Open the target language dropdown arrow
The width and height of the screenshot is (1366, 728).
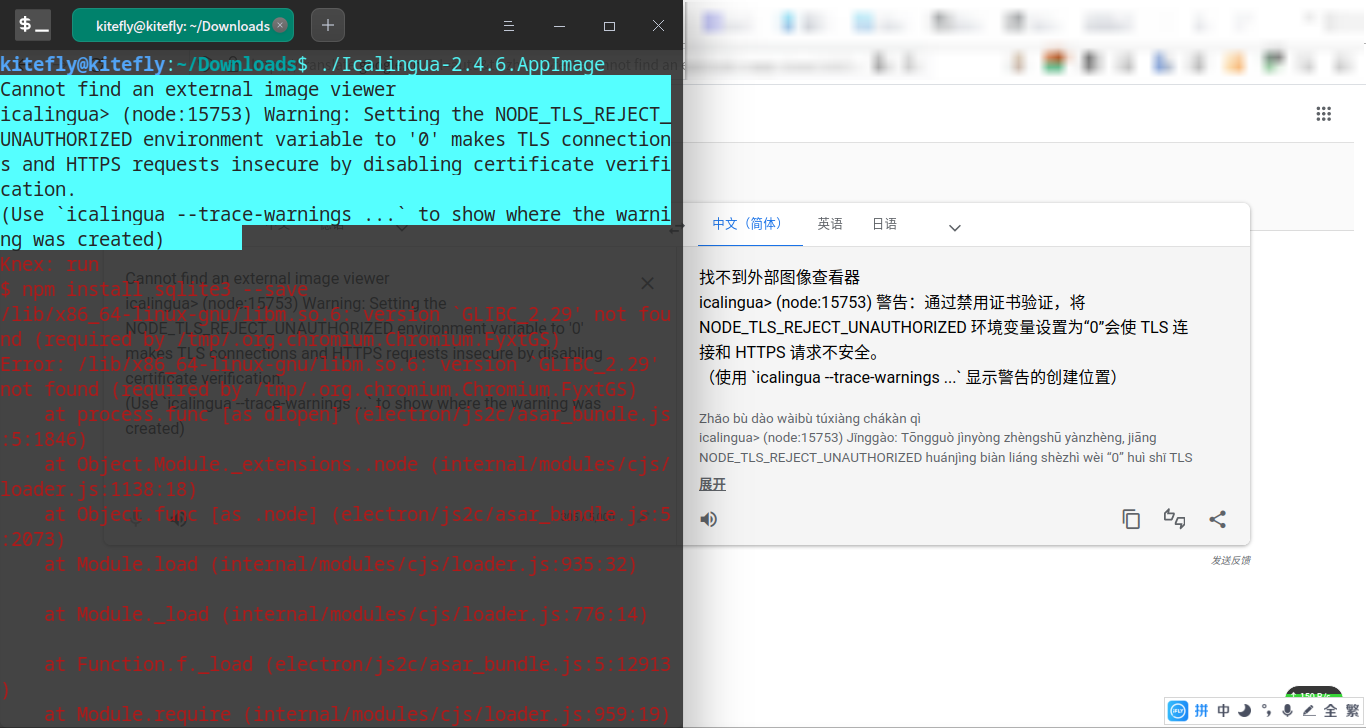coord(954,226)
